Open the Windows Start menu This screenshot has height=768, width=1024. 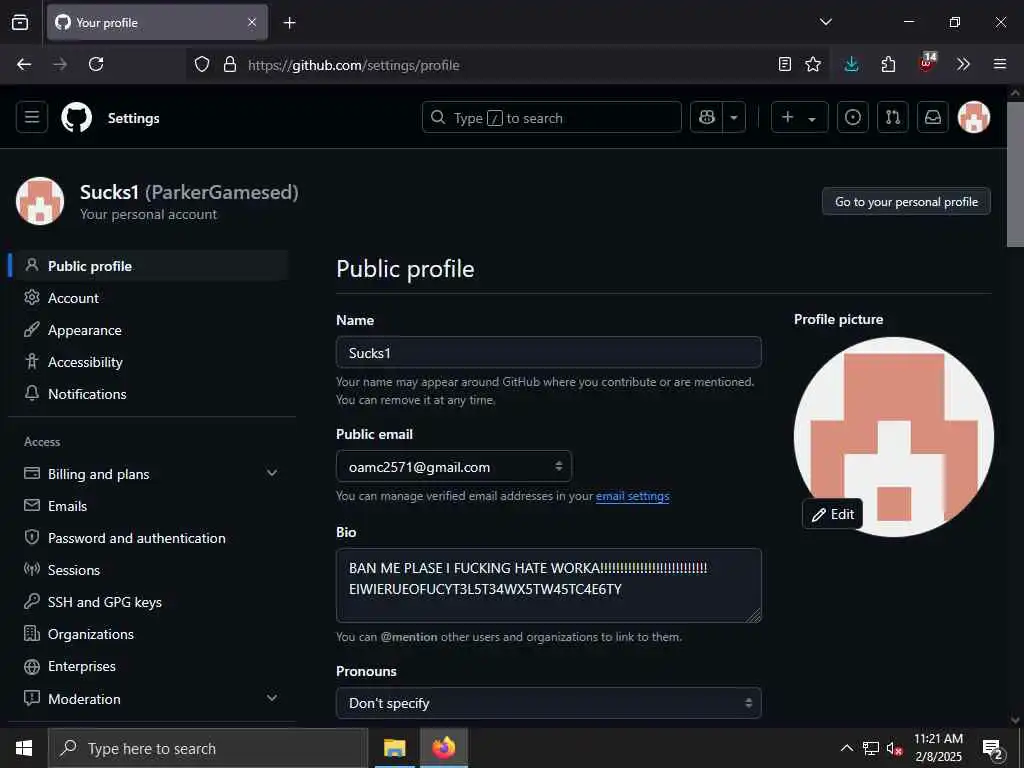[24, 748]
